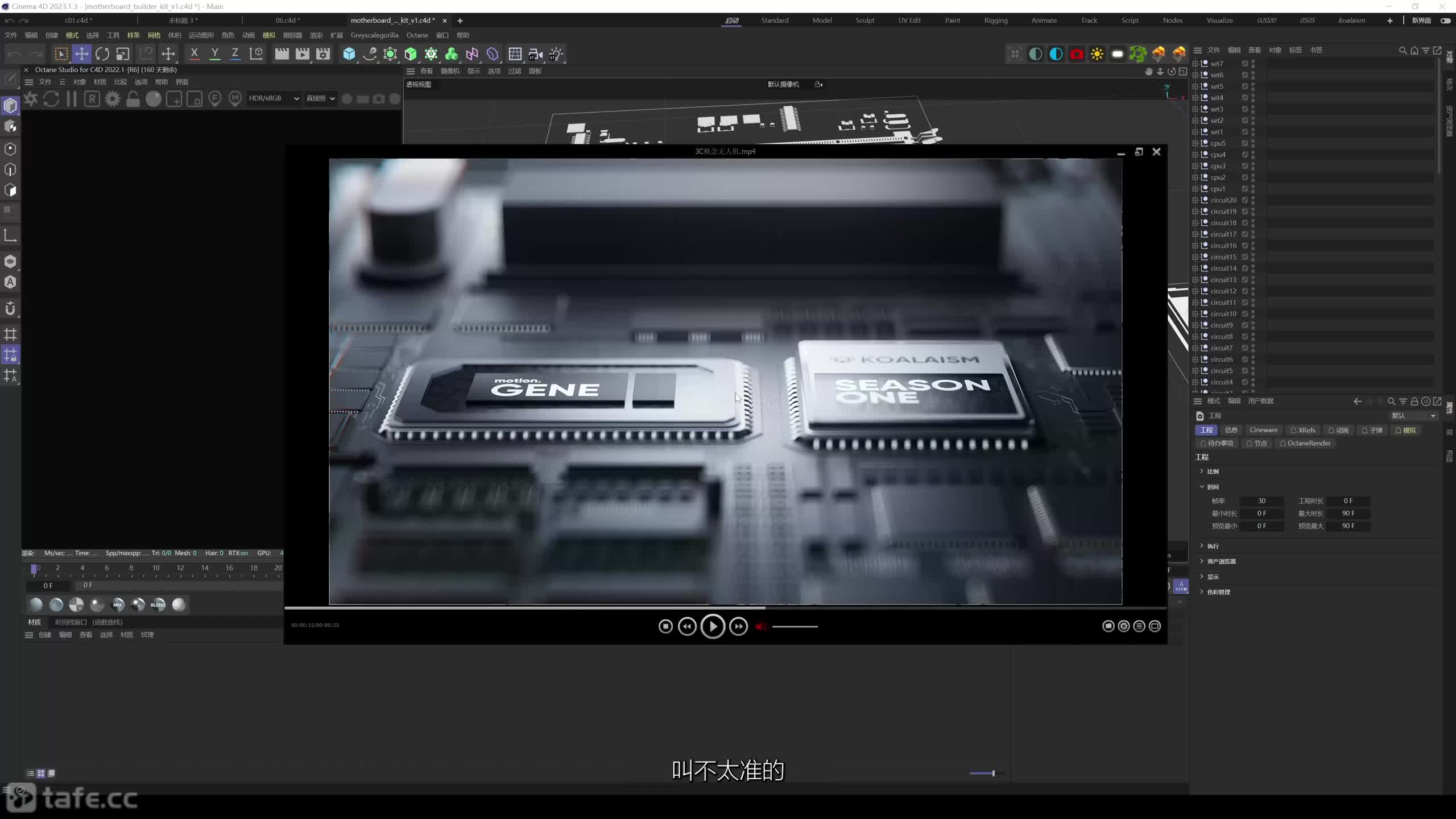Open the Cineware attribute tab
Viewport: 1456px width, 819px height.
tap(1263, 430)
